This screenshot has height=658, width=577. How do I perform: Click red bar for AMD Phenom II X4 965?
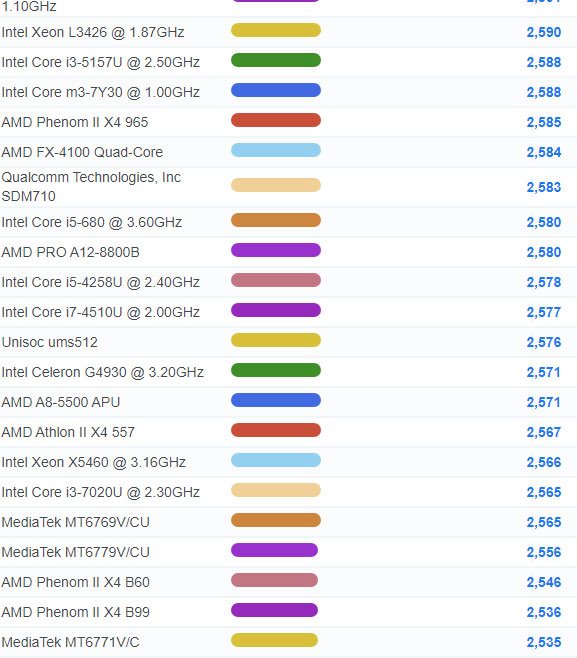click(276, 120)
